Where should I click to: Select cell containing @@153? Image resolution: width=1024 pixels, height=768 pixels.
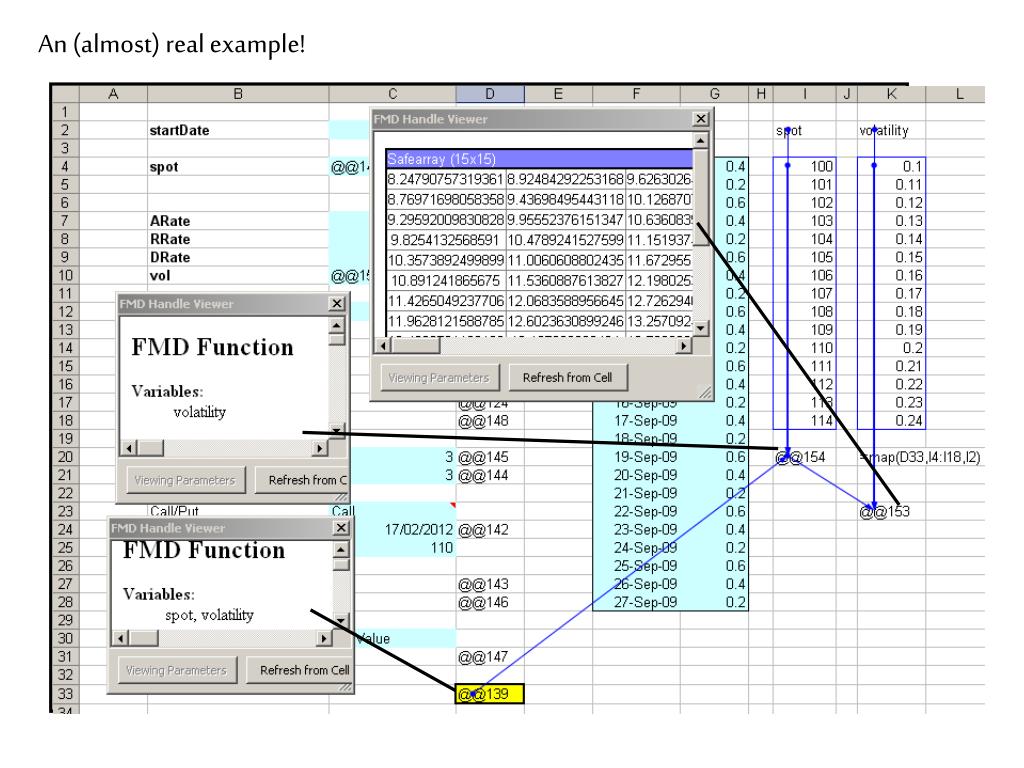[891, 511]
